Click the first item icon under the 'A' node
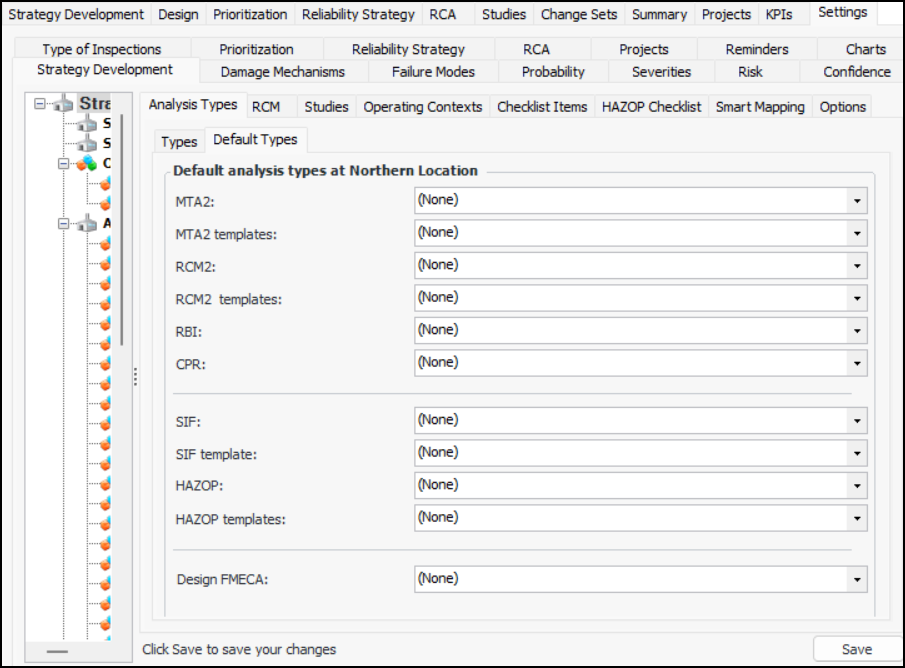This screenshot has width=905, height=668. point(105,243)
